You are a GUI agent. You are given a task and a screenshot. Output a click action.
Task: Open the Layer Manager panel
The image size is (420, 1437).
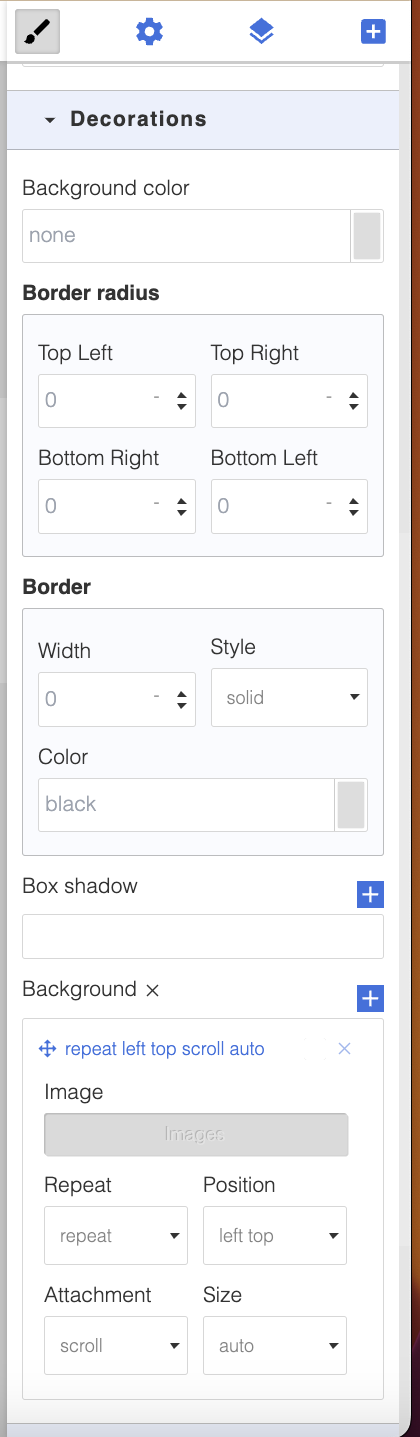click(x=261, y=32)
